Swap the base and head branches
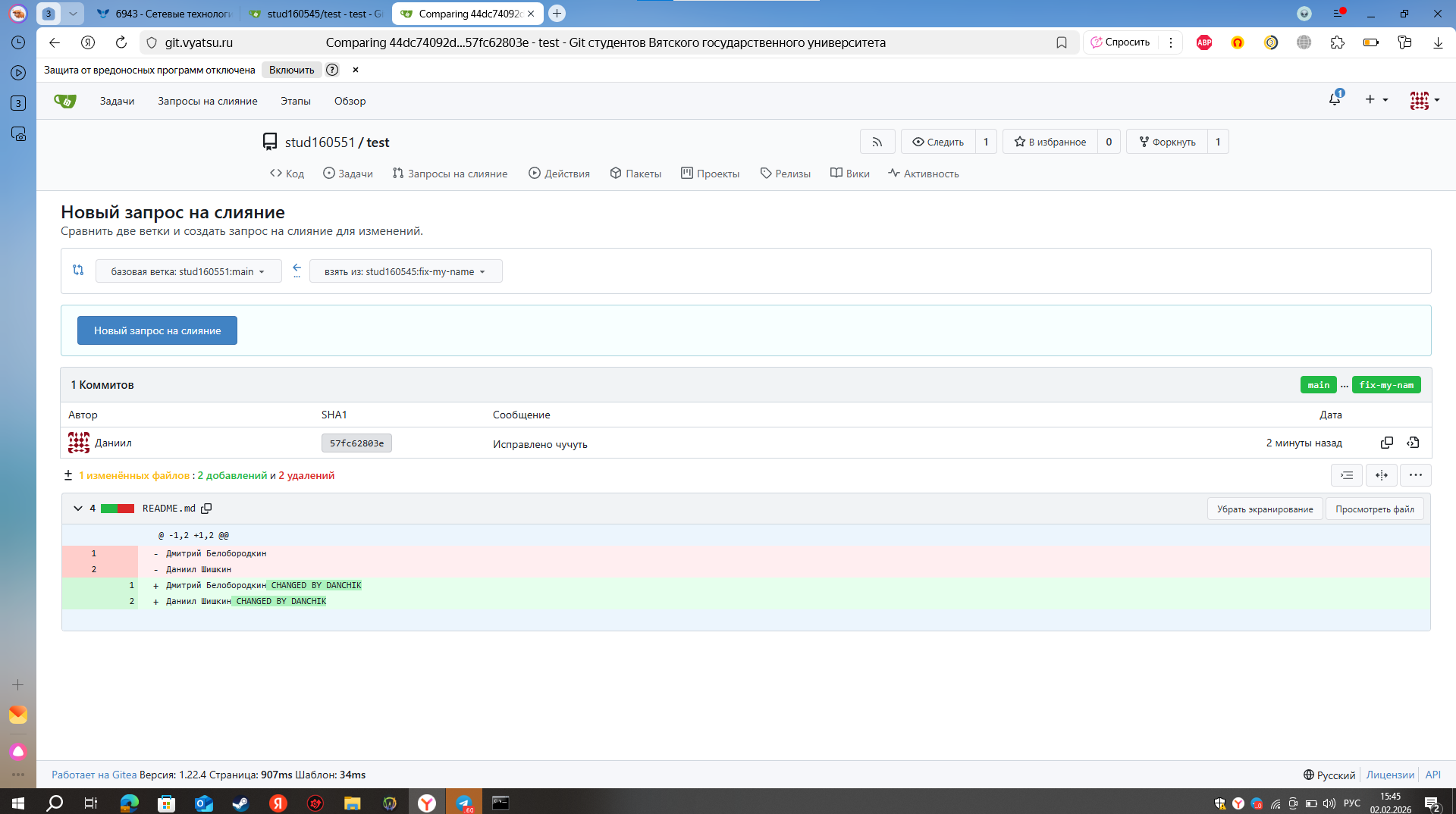Screen dimensions: 1456x814 click(x=78, y=271)
